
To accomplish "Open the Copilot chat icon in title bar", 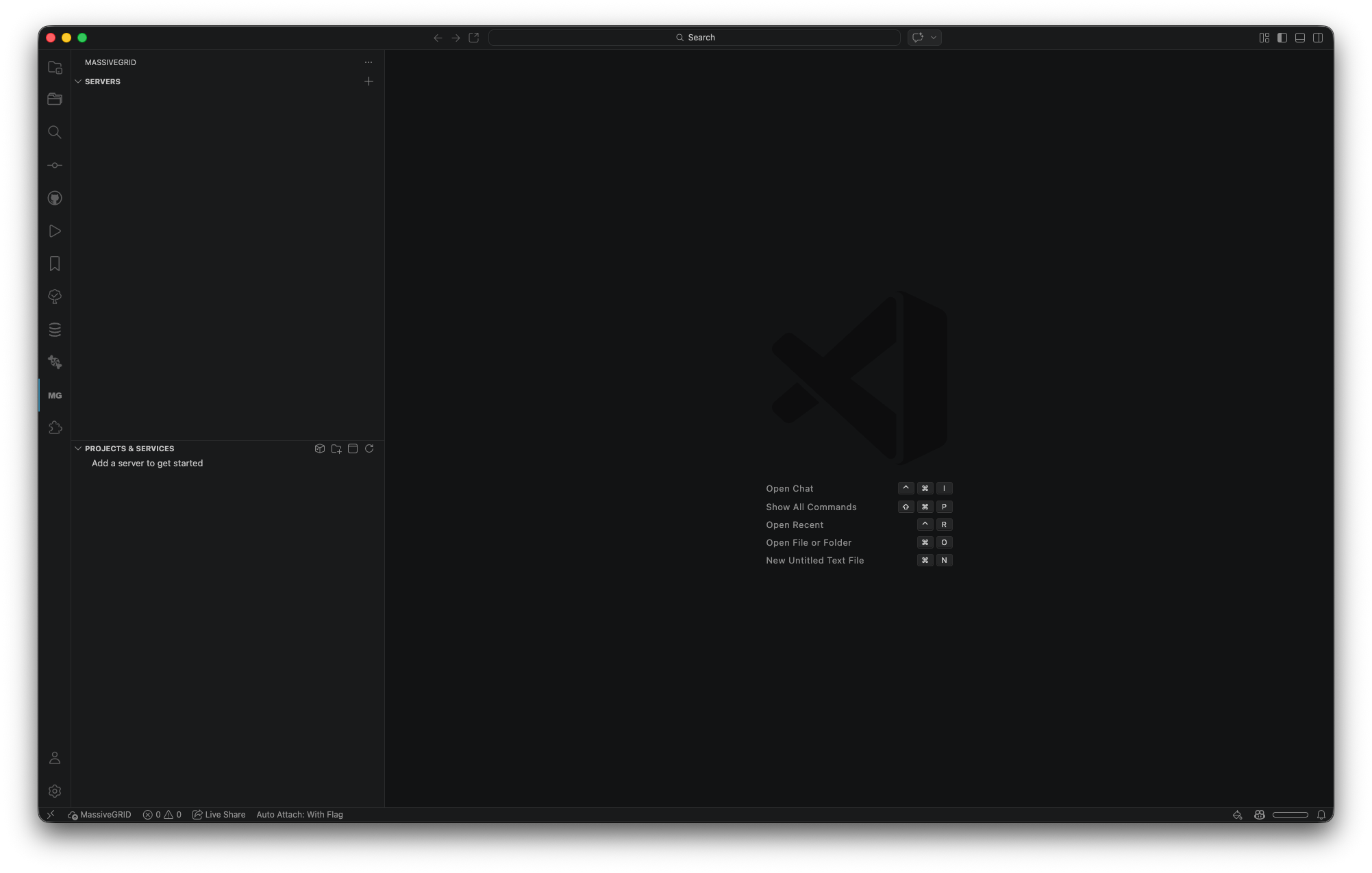I will [x=918, y=38].
